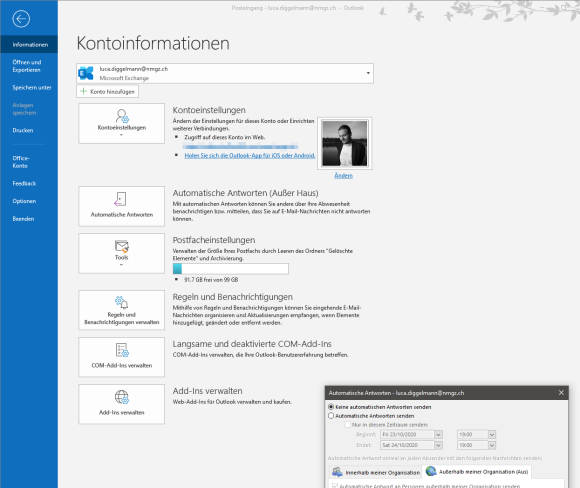Click the Innerhalb meiner Organisation tab icon
Screen dimensions: 580x488
tap(337, 472)
